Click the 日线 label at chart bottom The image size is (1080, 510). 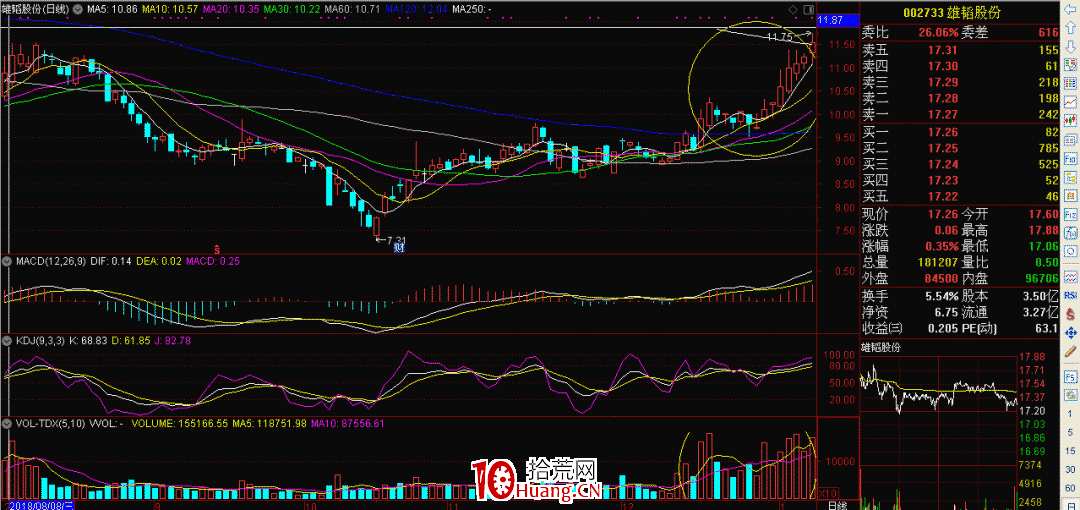pos(838,505)
